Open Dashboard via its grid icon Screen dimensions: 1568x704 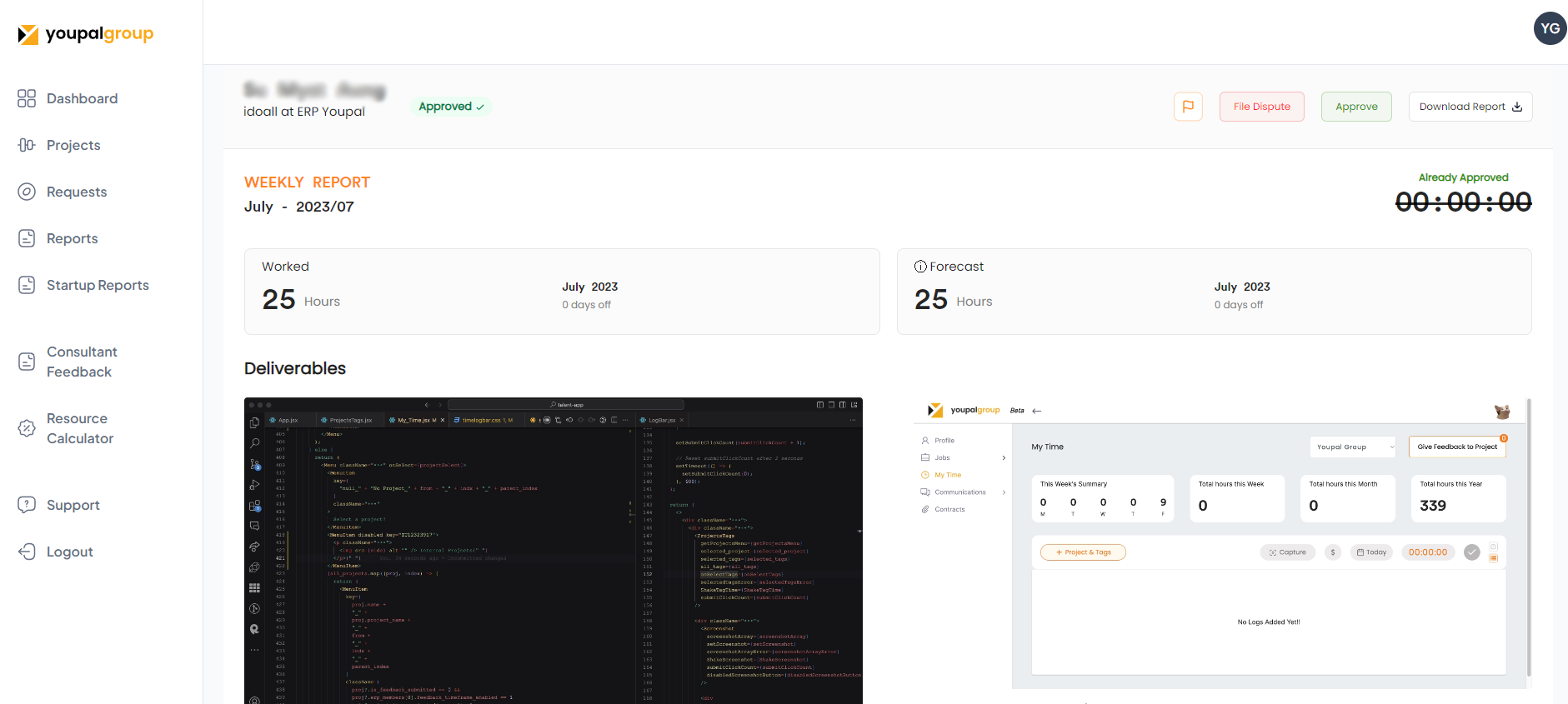27,98
